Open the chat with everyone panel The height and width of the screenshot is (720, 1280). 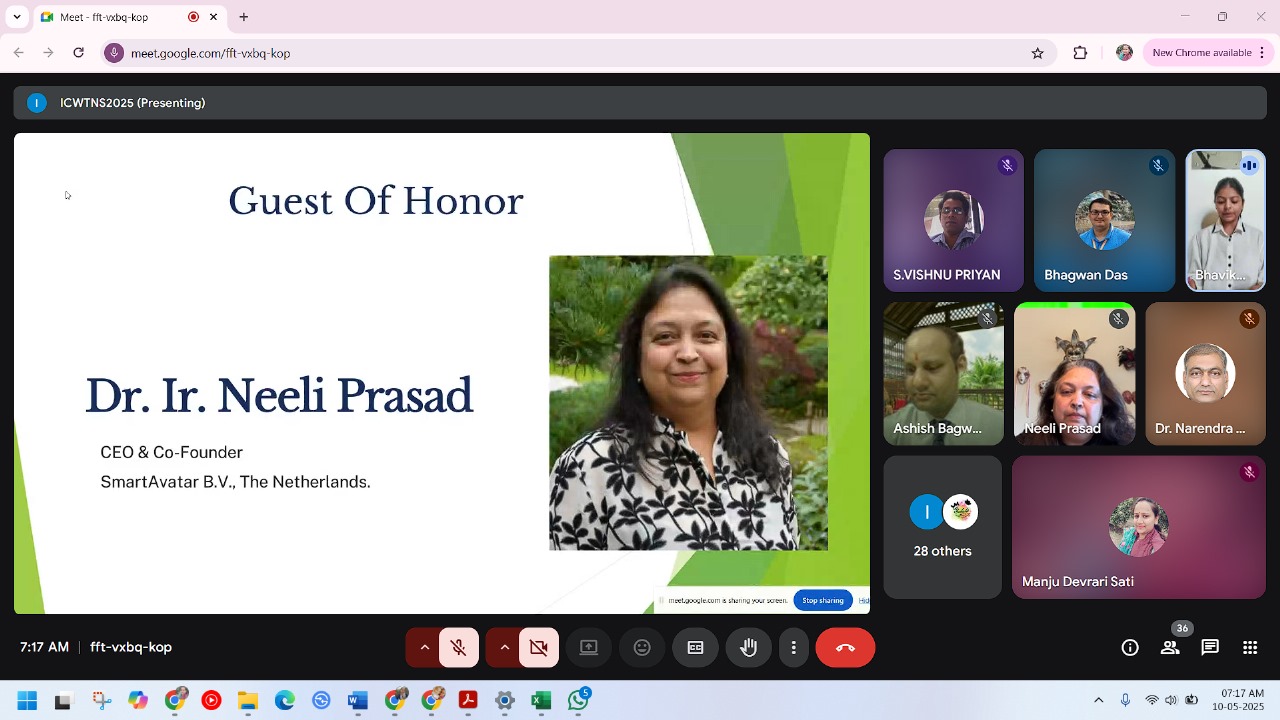(x=1210, y=648)
